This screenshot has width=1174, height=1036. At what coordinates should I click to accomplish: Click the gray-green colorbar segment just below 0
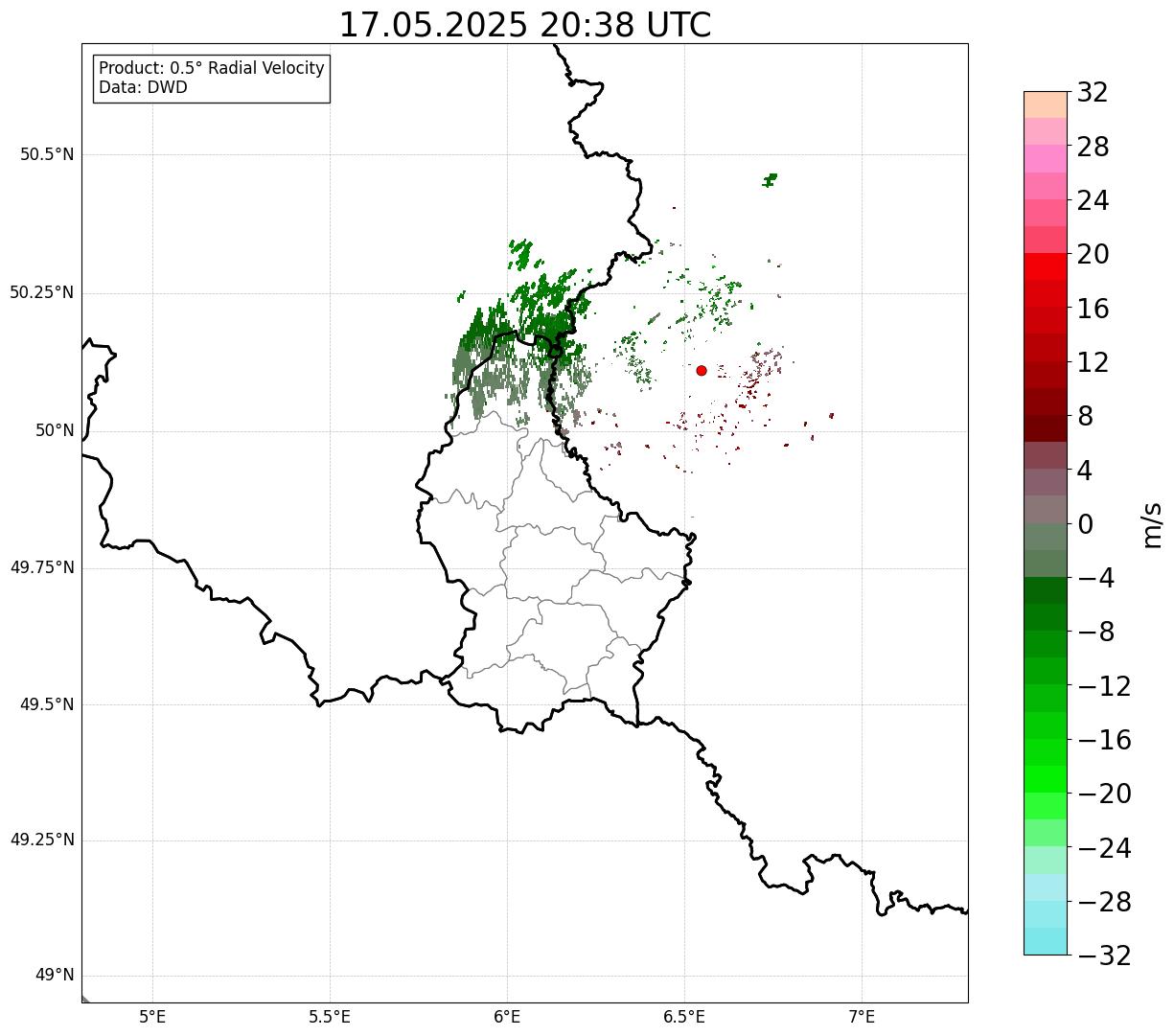[x=1046, y=537]
